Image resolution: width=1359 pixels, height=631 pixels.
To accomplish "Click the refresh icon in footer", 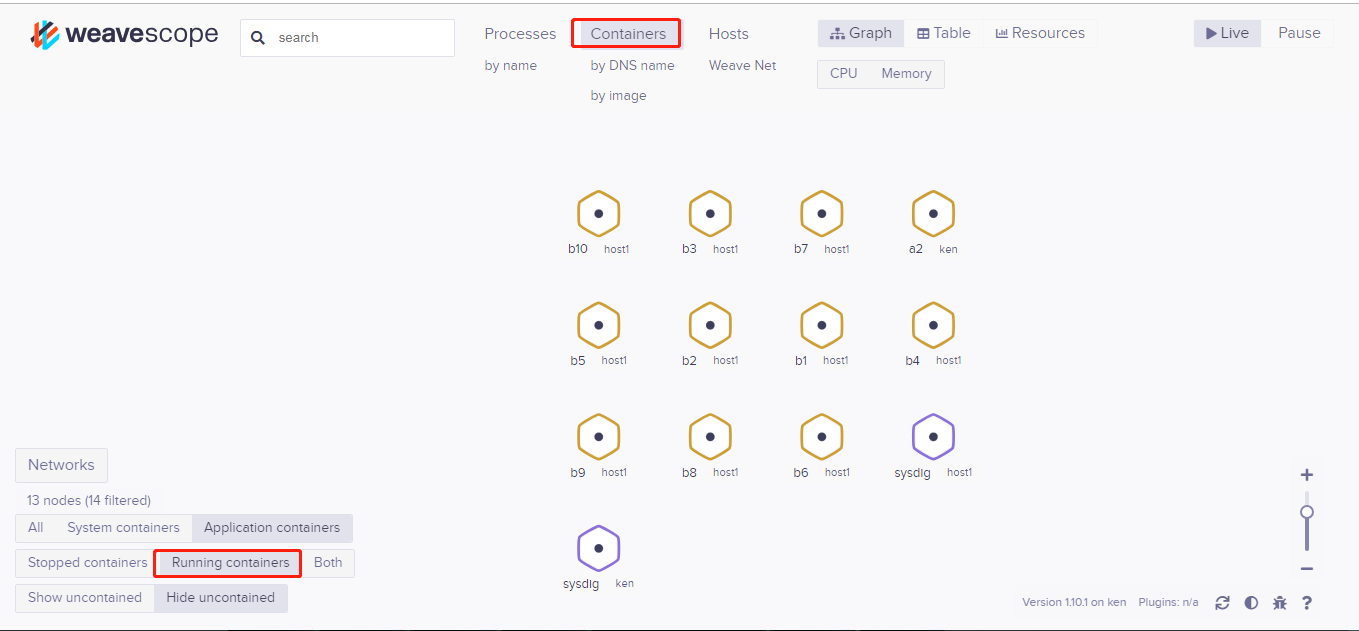I will (x=1222, y=602).
